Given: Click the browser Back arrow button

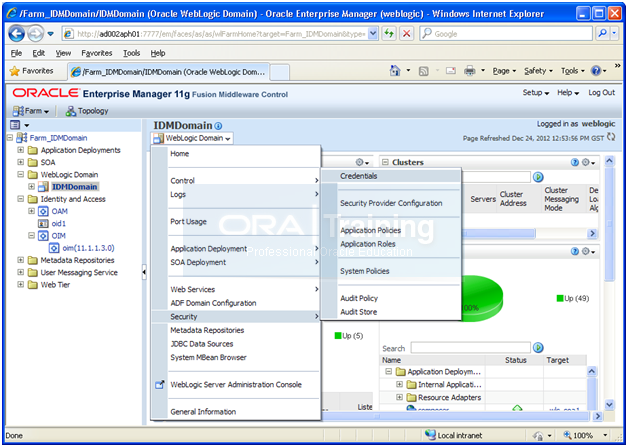Looking at the screenshot, I should [16, 34].
